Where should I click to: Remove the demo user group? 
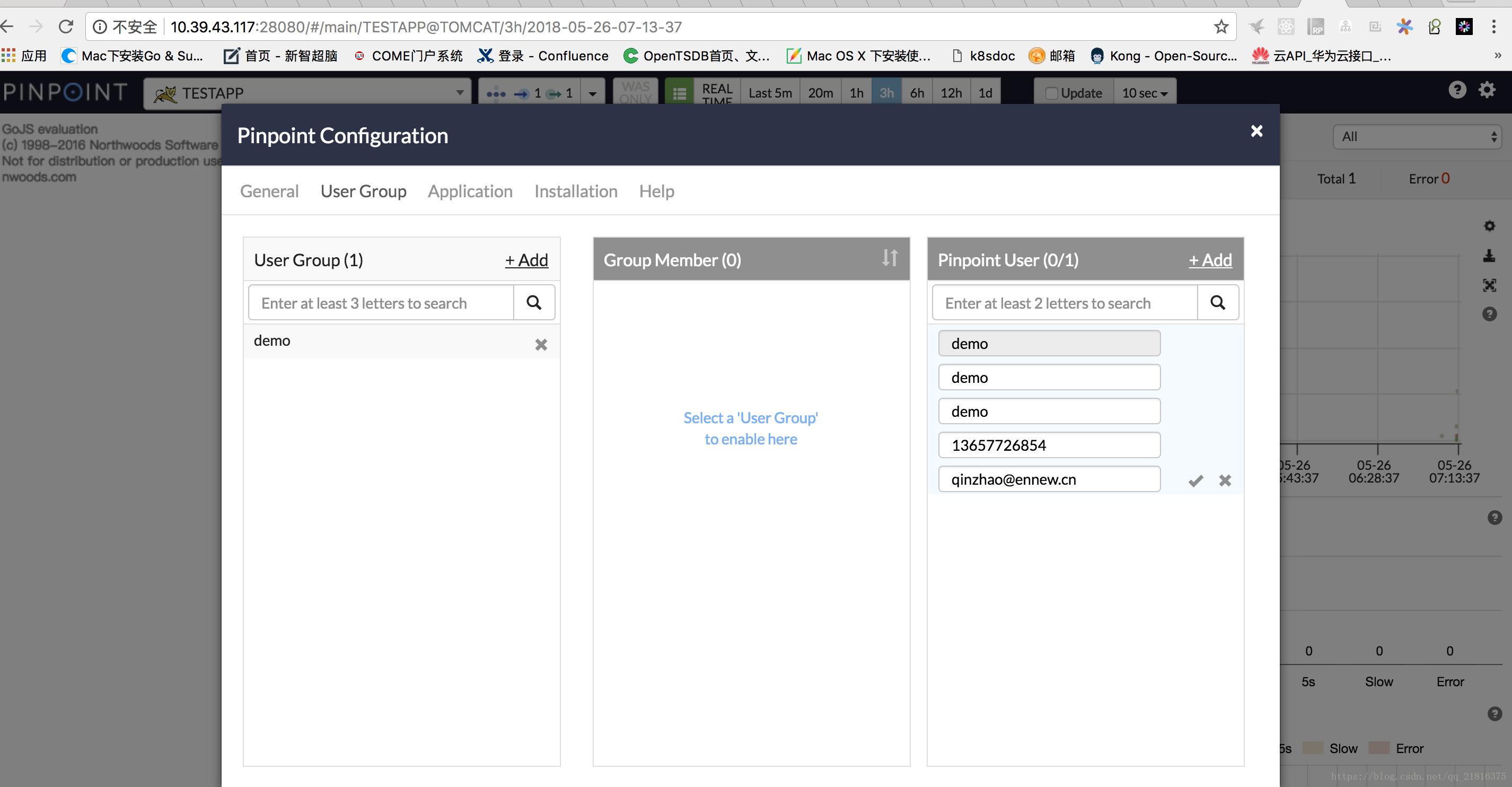(541, 345)
